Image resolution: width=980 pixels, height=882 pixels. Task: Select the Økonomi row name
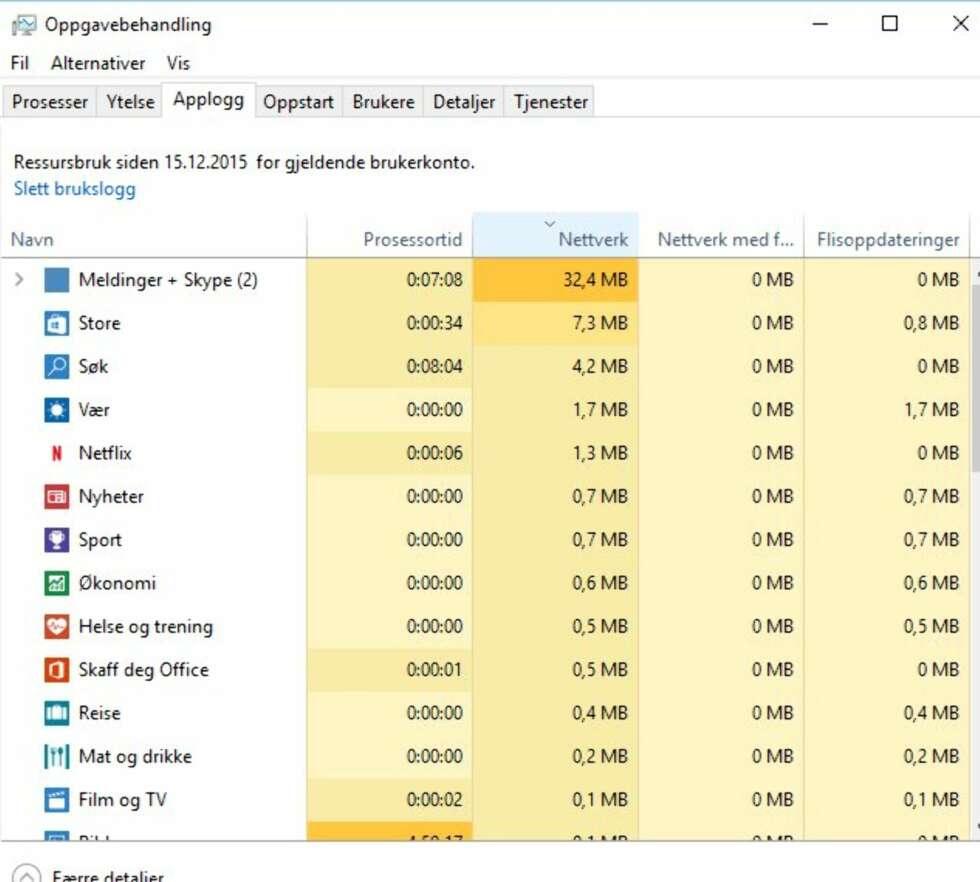tap(117, 583)
